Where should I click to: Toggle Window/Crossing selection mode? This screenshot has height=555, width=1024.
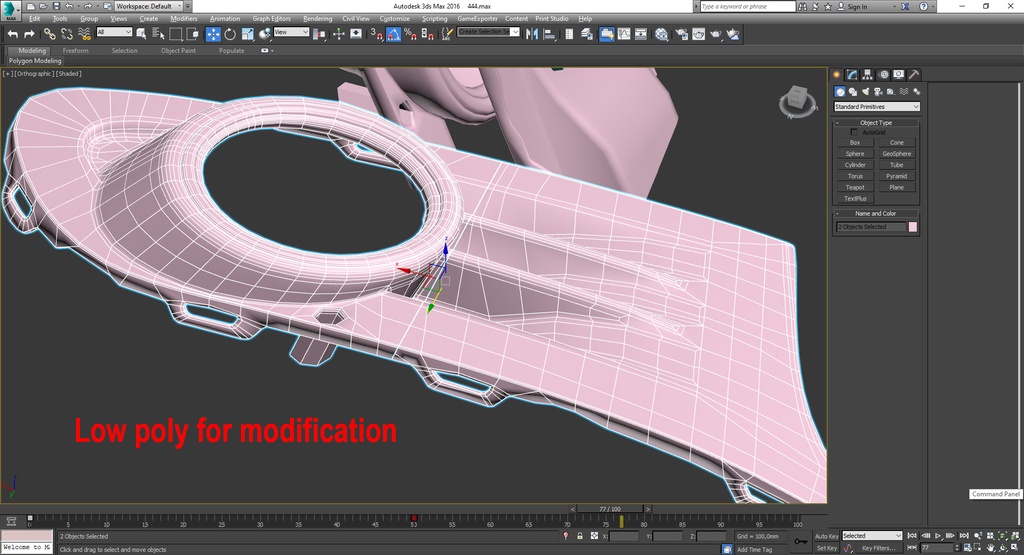coord(193,34)
